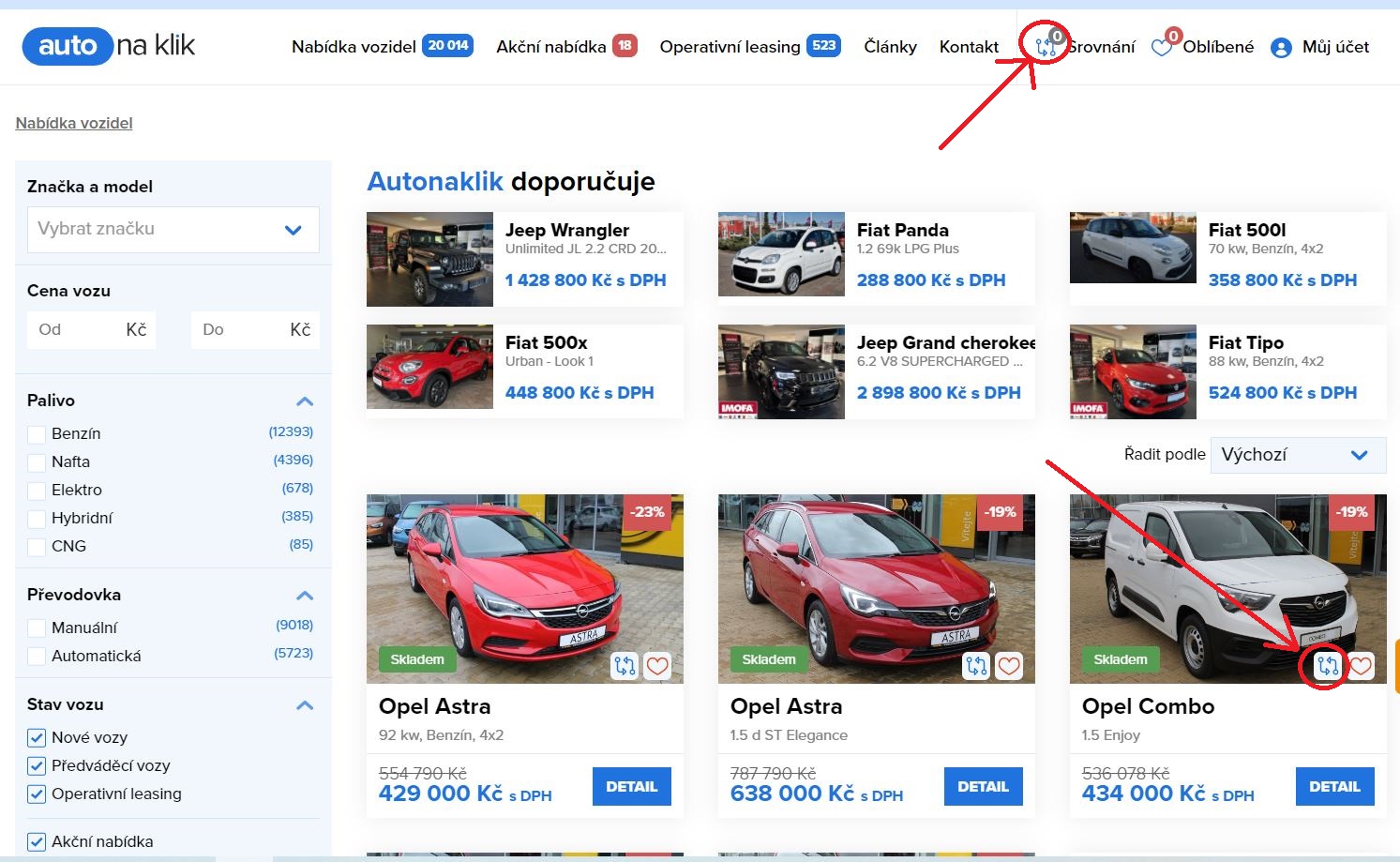Collapse the Palivo filter section
This screenshot has height=862, width=1400.
[x=305, y=401]
